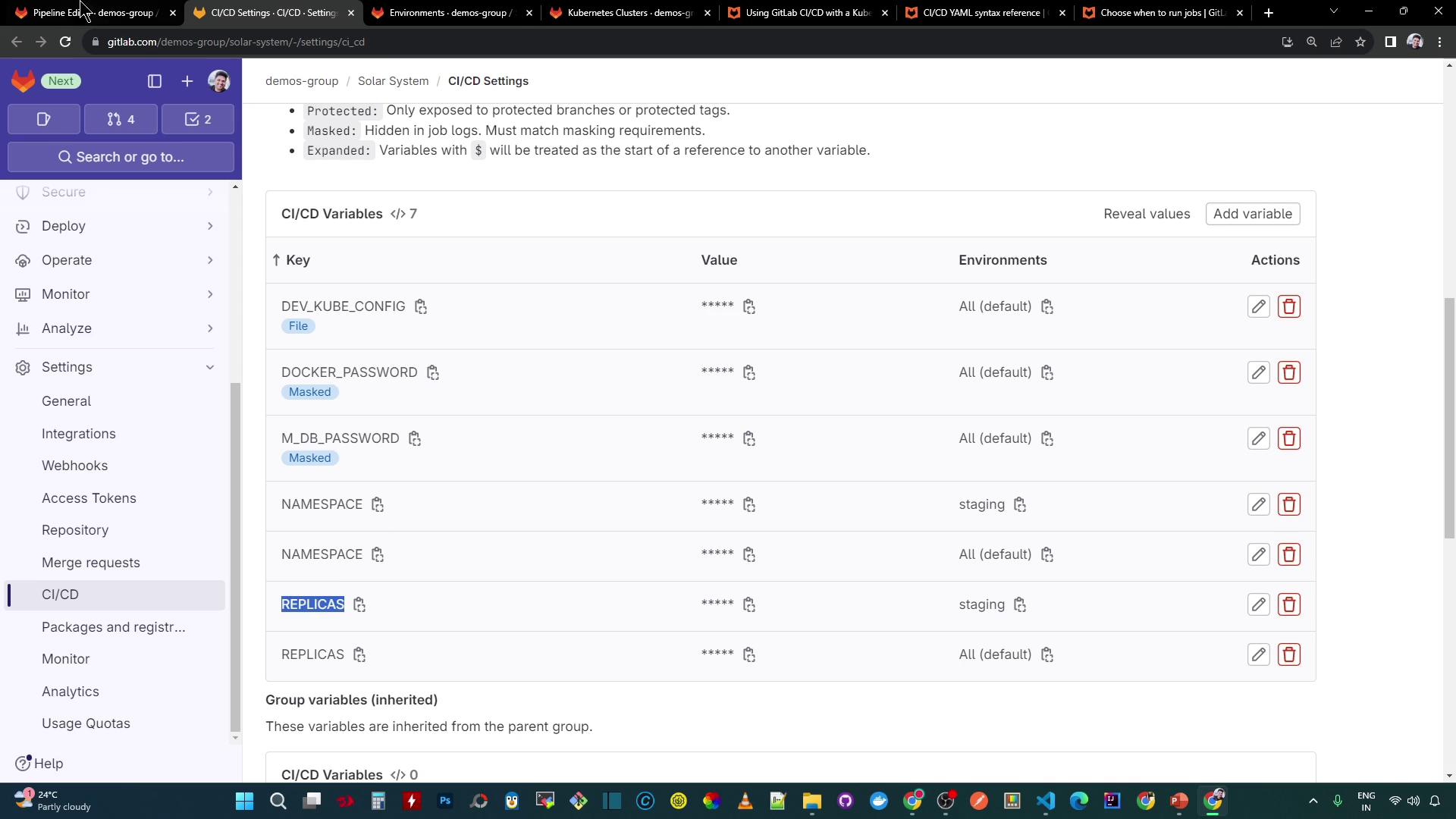The width and height of the screenshot is (1456, 819).
Task: Open the create new plus menu
Action: [x=187, y=81]
